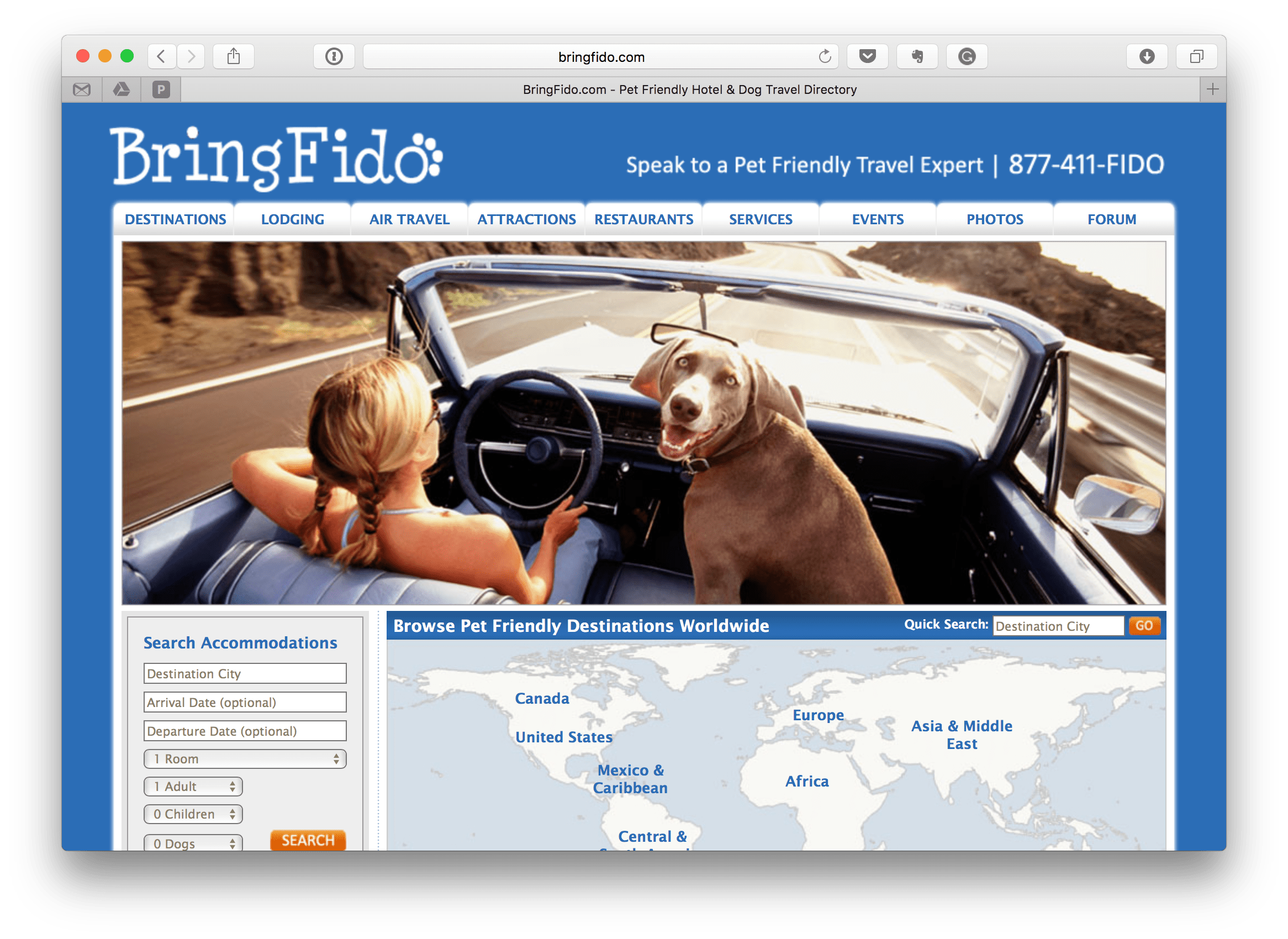This screenshot has height=939, width=1288.
Task: Open the P bookmark icon
Action: point(161,89)
